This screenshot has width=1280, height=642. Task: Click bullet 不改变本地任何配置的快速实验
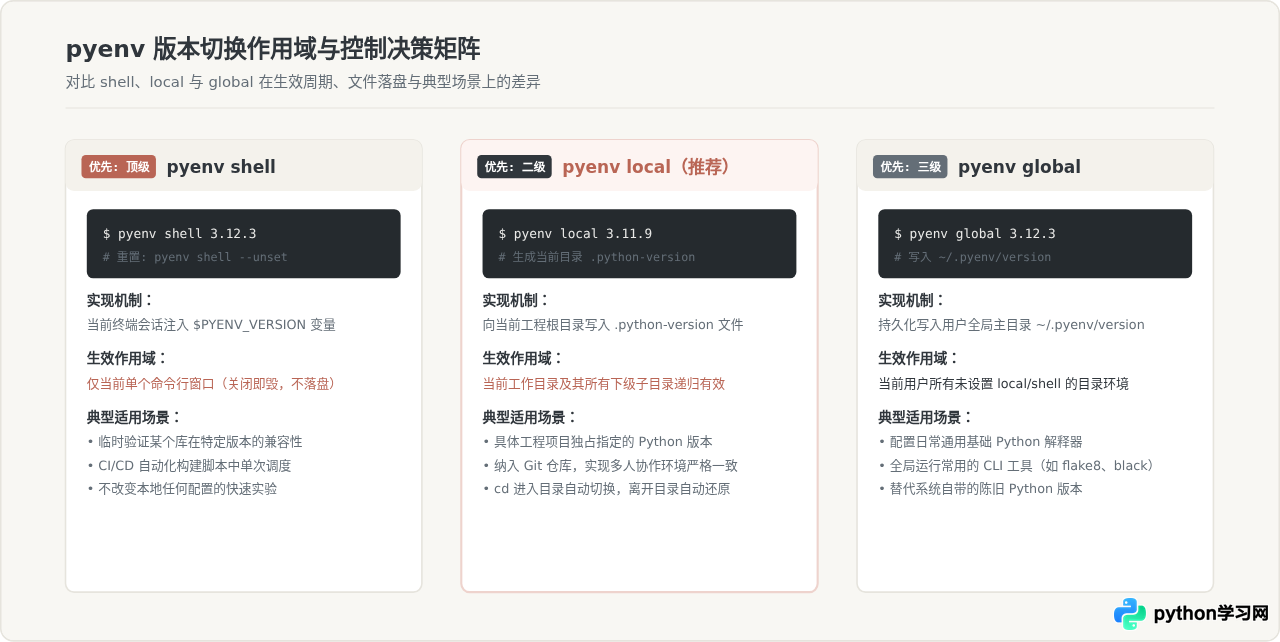(182, 489)
